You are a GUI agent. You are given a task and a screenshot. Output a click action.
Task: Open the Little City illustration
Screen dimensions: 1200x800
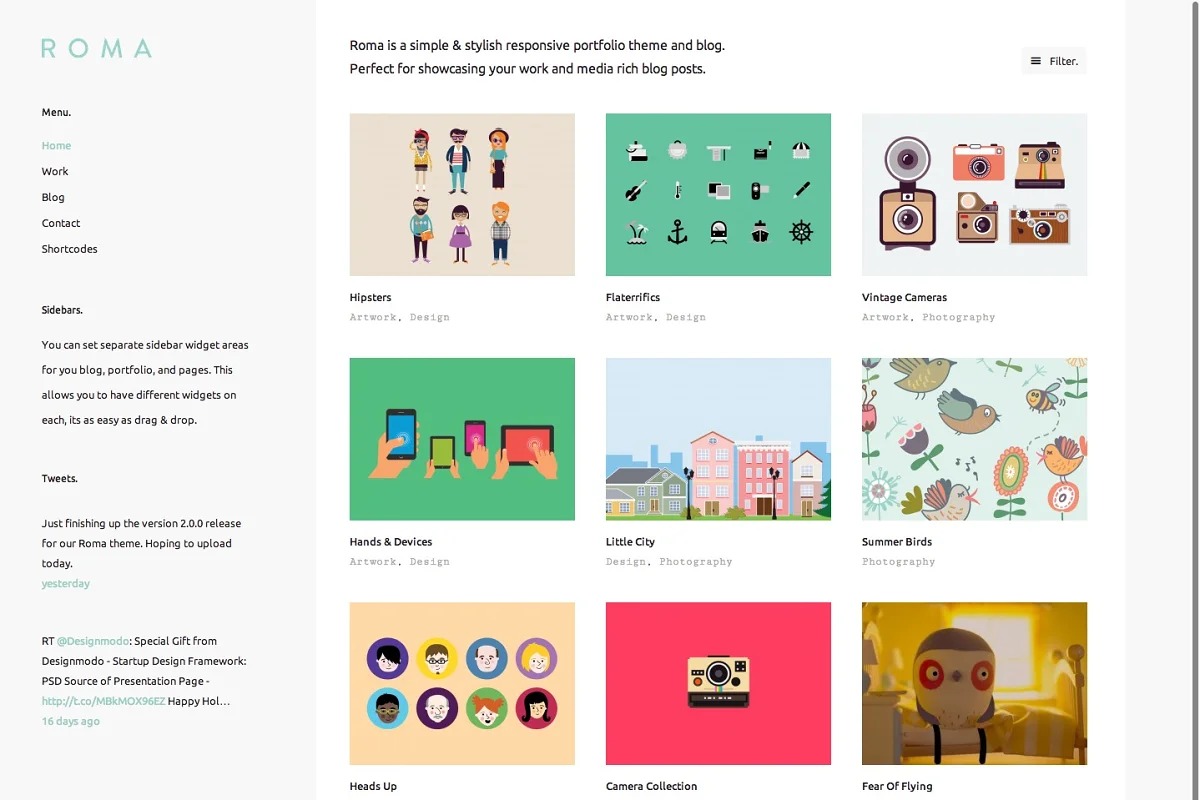pos(718,439)
